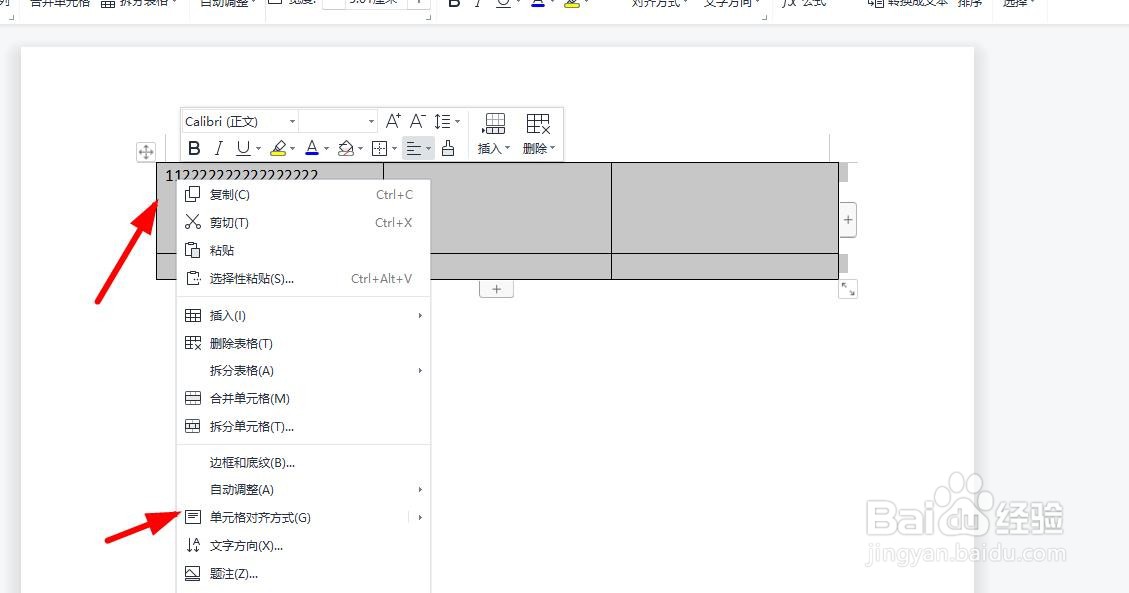Toggle underline on floating toolbar
The width and height of the screenshot is (1129, 593).
(x=242, y=148)
